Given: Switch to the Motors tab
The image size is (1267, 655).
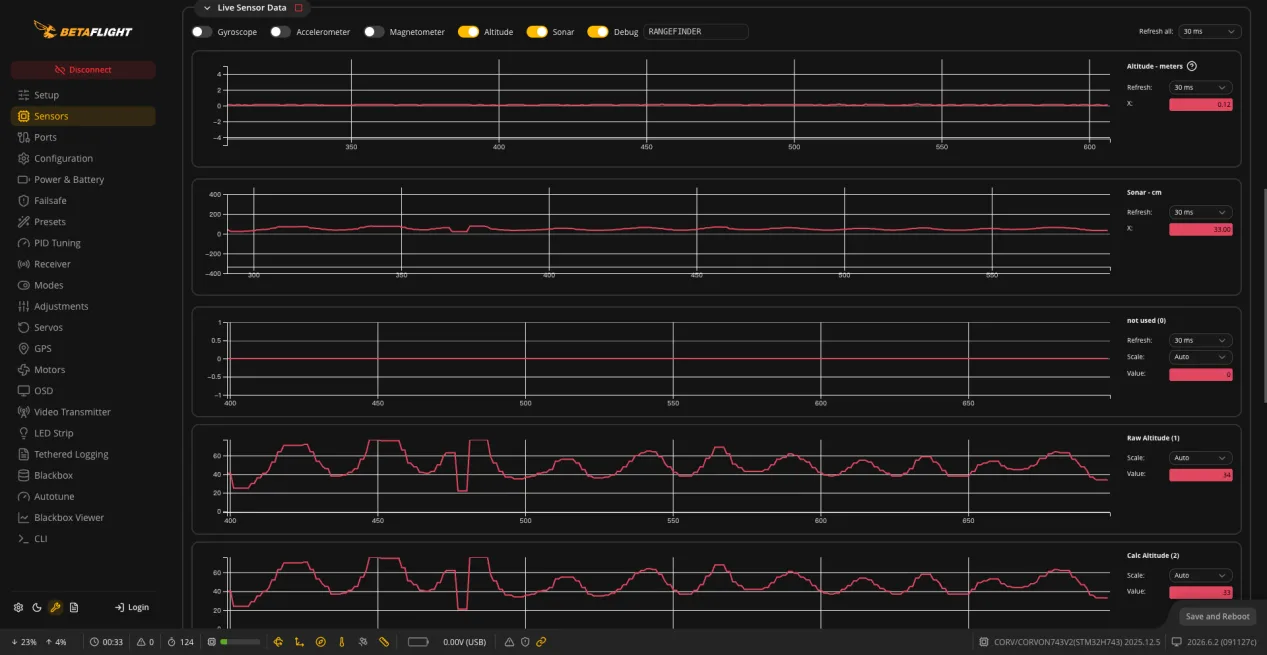Looking at the screenshot, I should (83, 370).
